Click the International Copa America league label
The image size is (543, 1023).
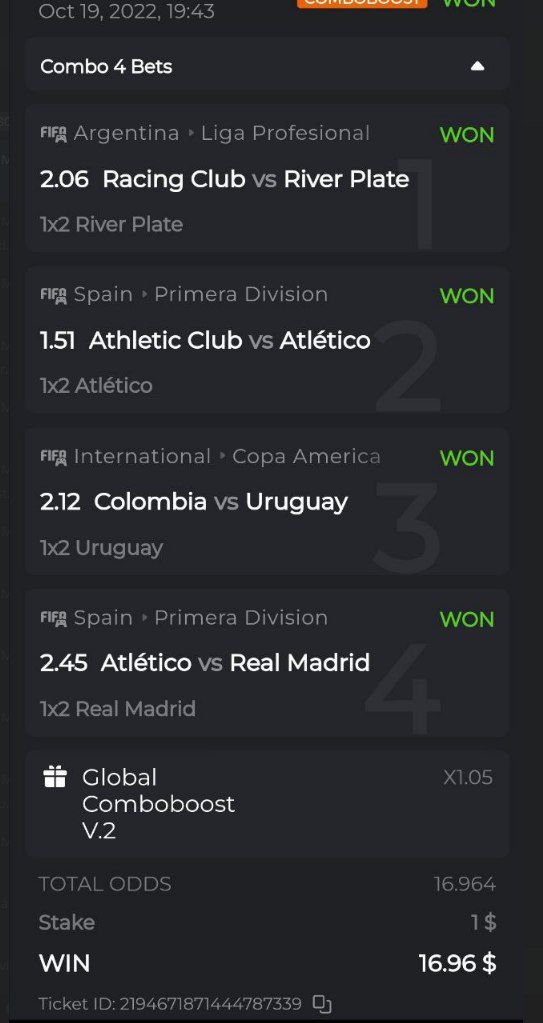coord(227,456)
